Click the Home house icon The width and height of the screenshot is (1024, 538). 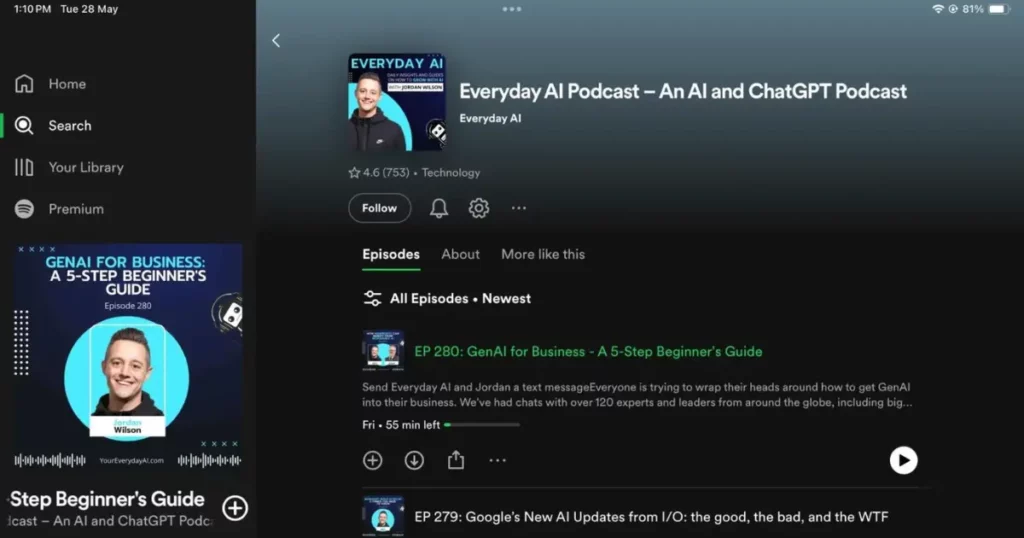[x=24, y=84]
